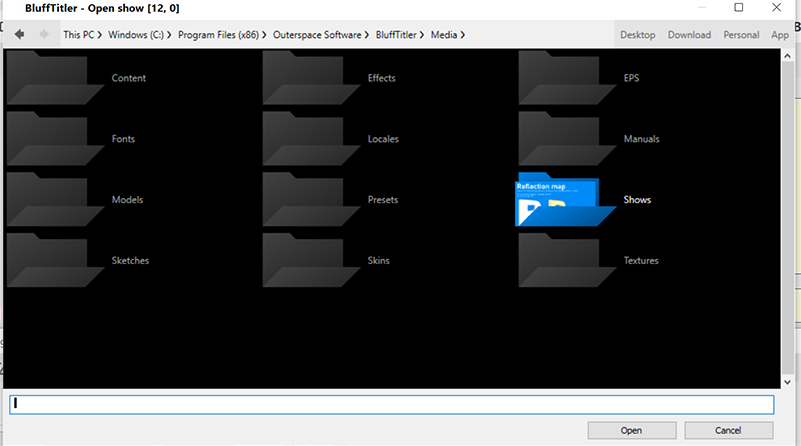Open the Locales folder icon
The width and height of the screenshot is (801, 446).
click(x=311, y=138)
